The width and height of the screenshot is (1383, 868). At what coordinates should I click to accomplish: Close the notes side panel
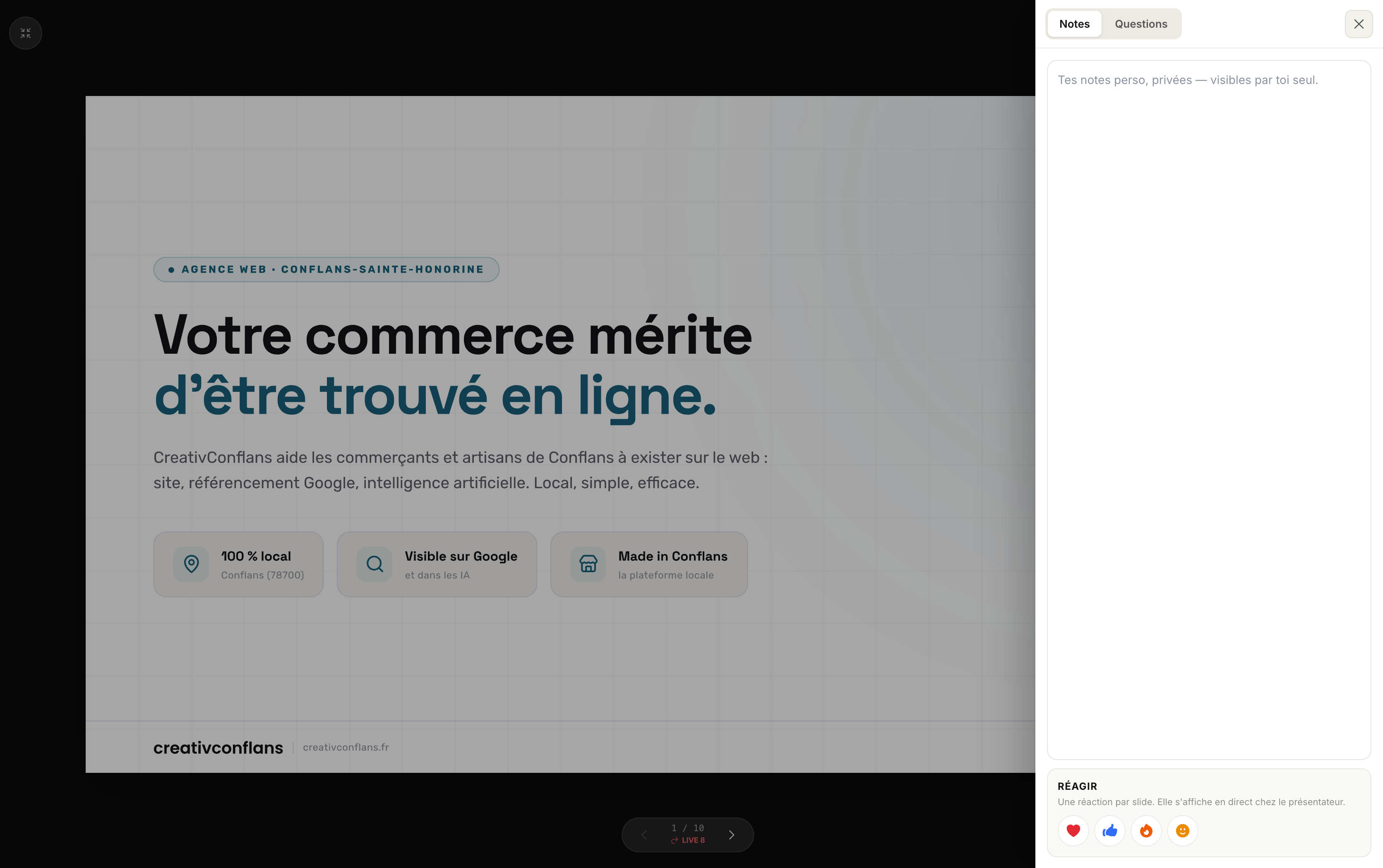[1358, 24]
